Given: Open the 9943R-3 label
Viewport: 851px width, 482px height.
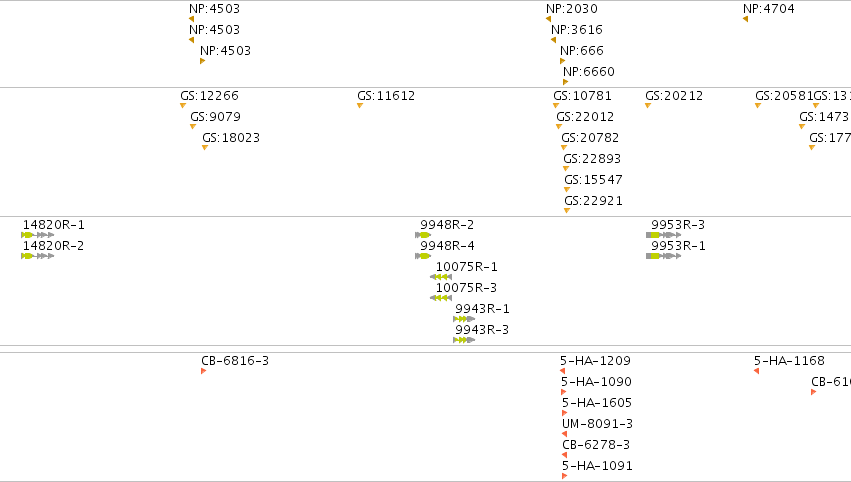Looking at the screenshot, I should pos(482,330).
